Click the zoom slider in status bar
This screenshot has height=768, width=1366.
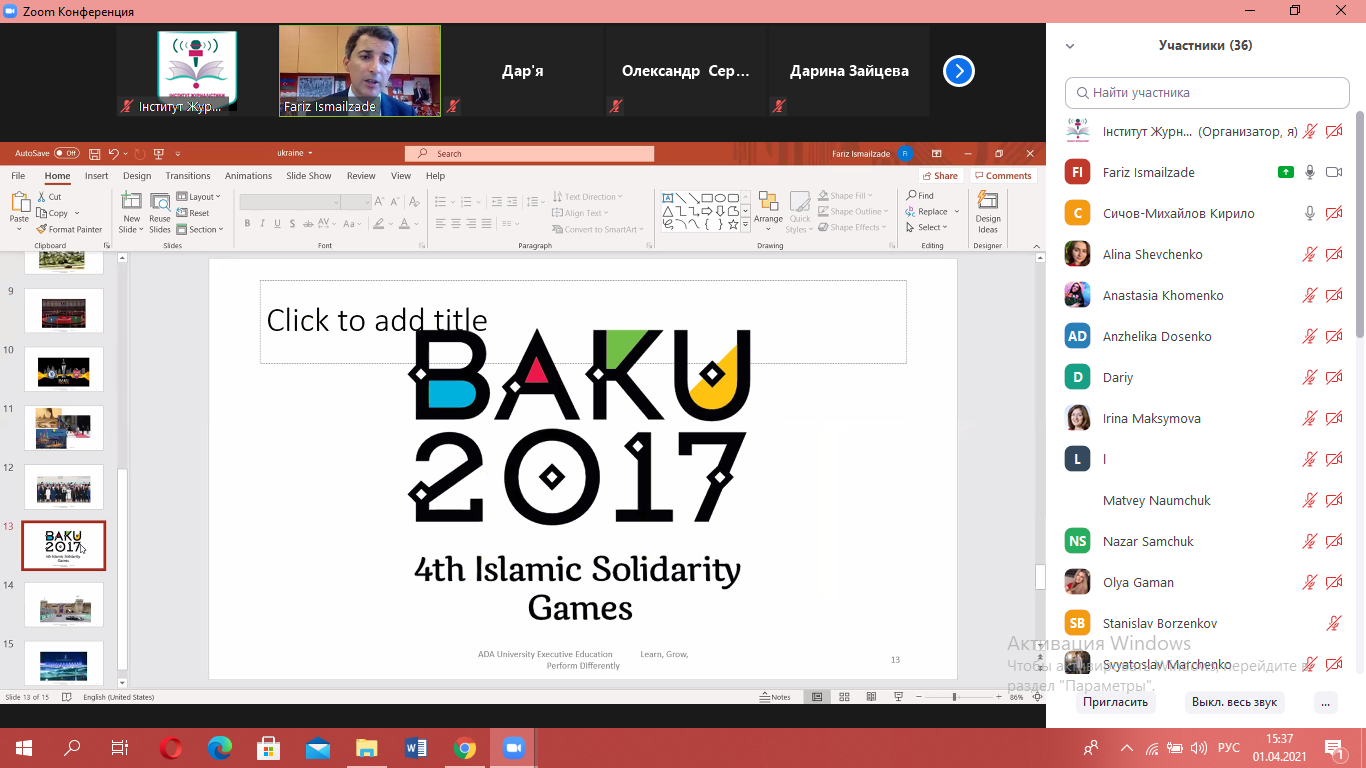(x=954, y=697)
